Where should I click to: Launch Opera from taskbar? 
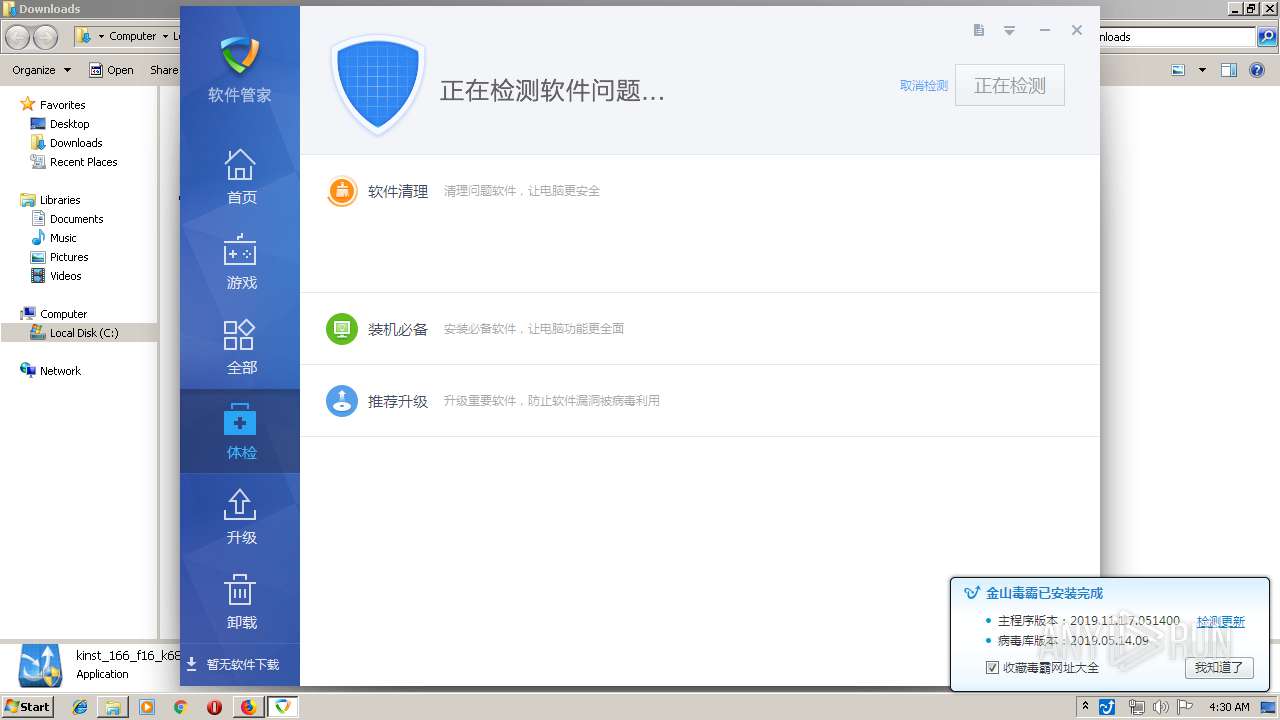pos(214,707)
